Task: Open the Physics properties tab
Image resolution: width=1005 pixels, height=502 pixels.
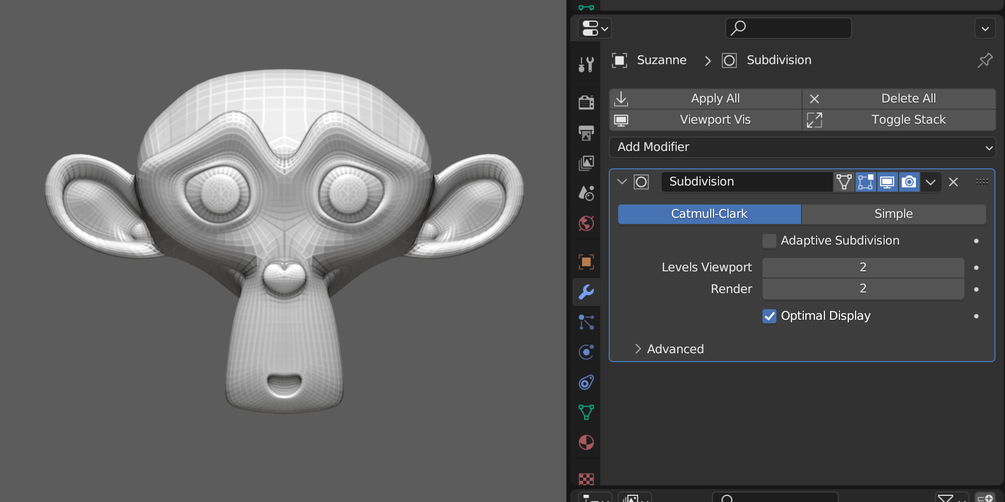Action: 586,352
